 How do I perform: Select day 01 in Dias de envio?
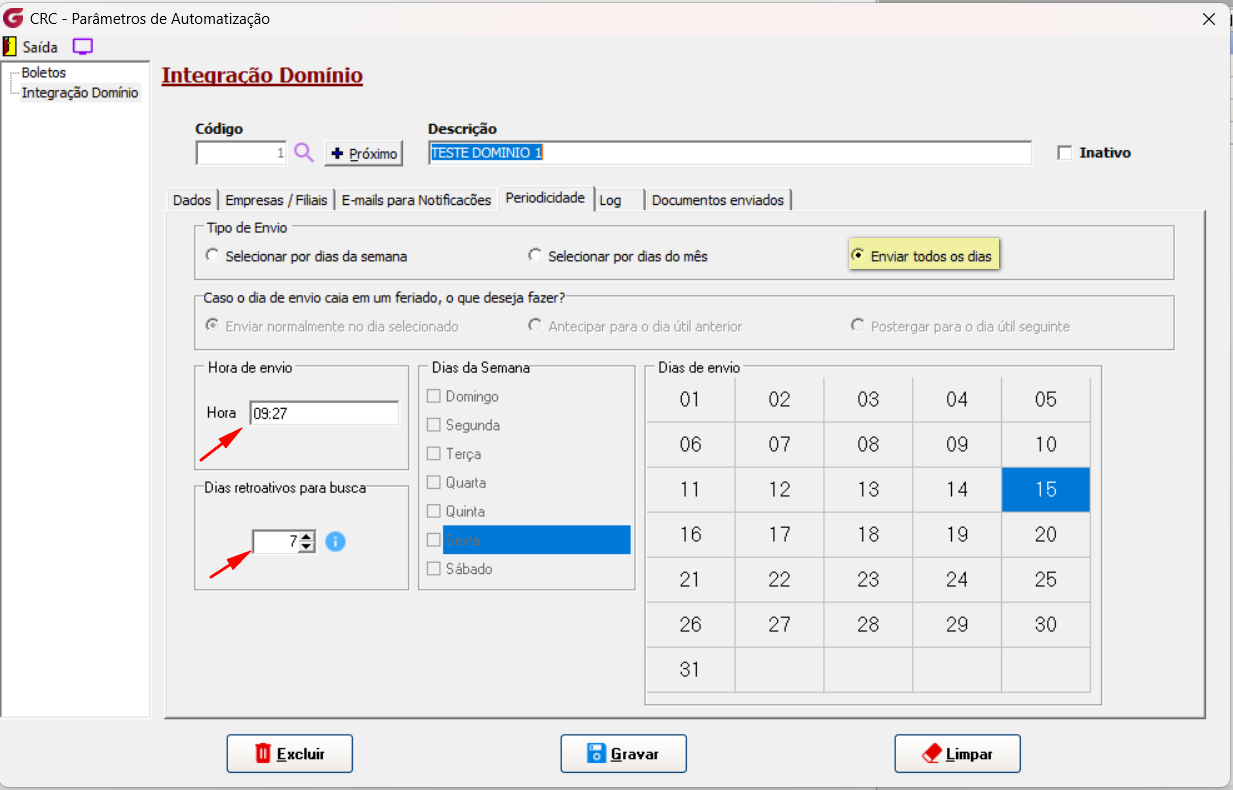click(x=690, y=400)
